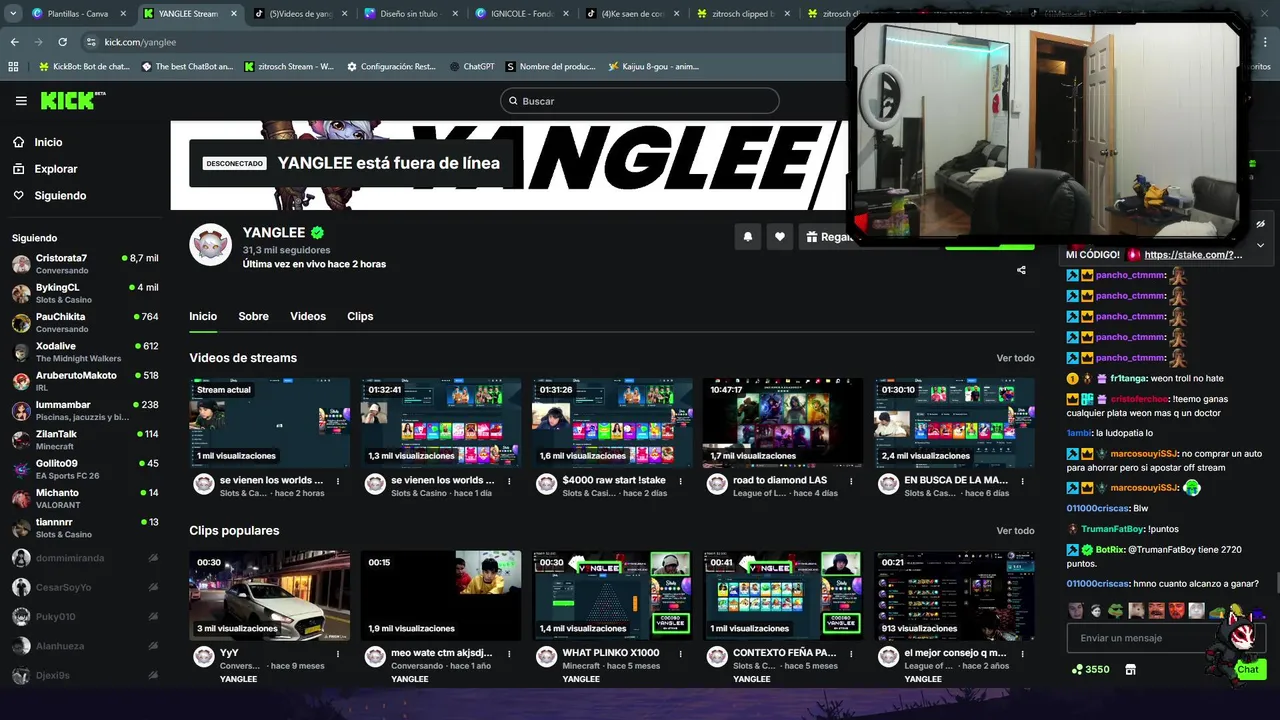Open PauChikita channel in following list
This screenshot has height=720, width=1280.
[x=85, y=322]
